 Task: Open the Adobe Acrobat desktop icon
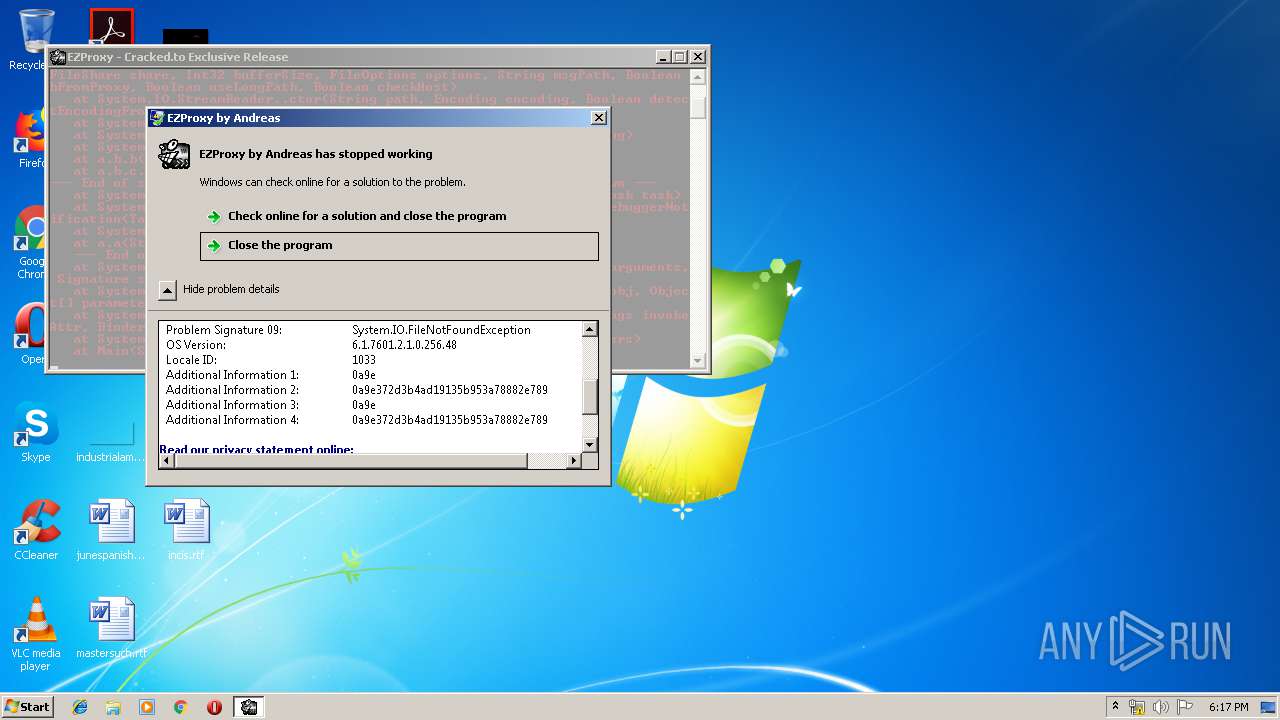(x=111, y=28)
